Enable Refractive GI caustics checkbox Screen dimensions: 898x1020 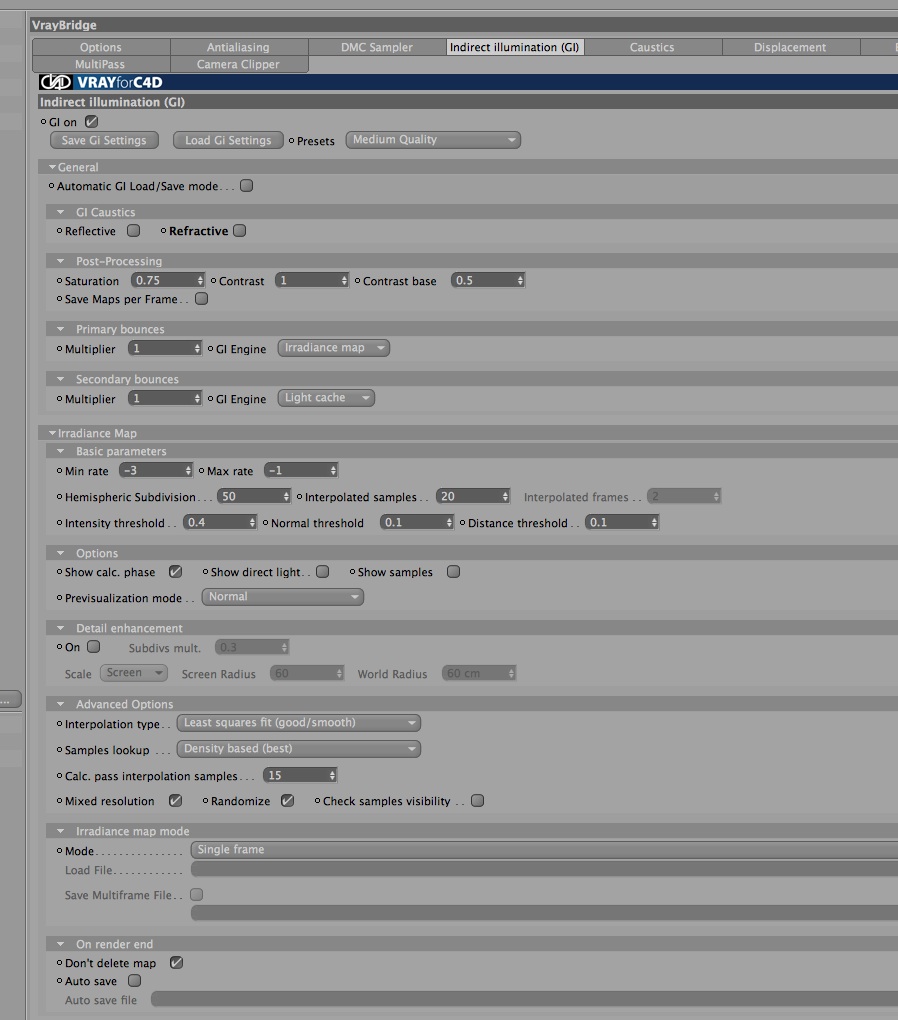pos(239,231)
